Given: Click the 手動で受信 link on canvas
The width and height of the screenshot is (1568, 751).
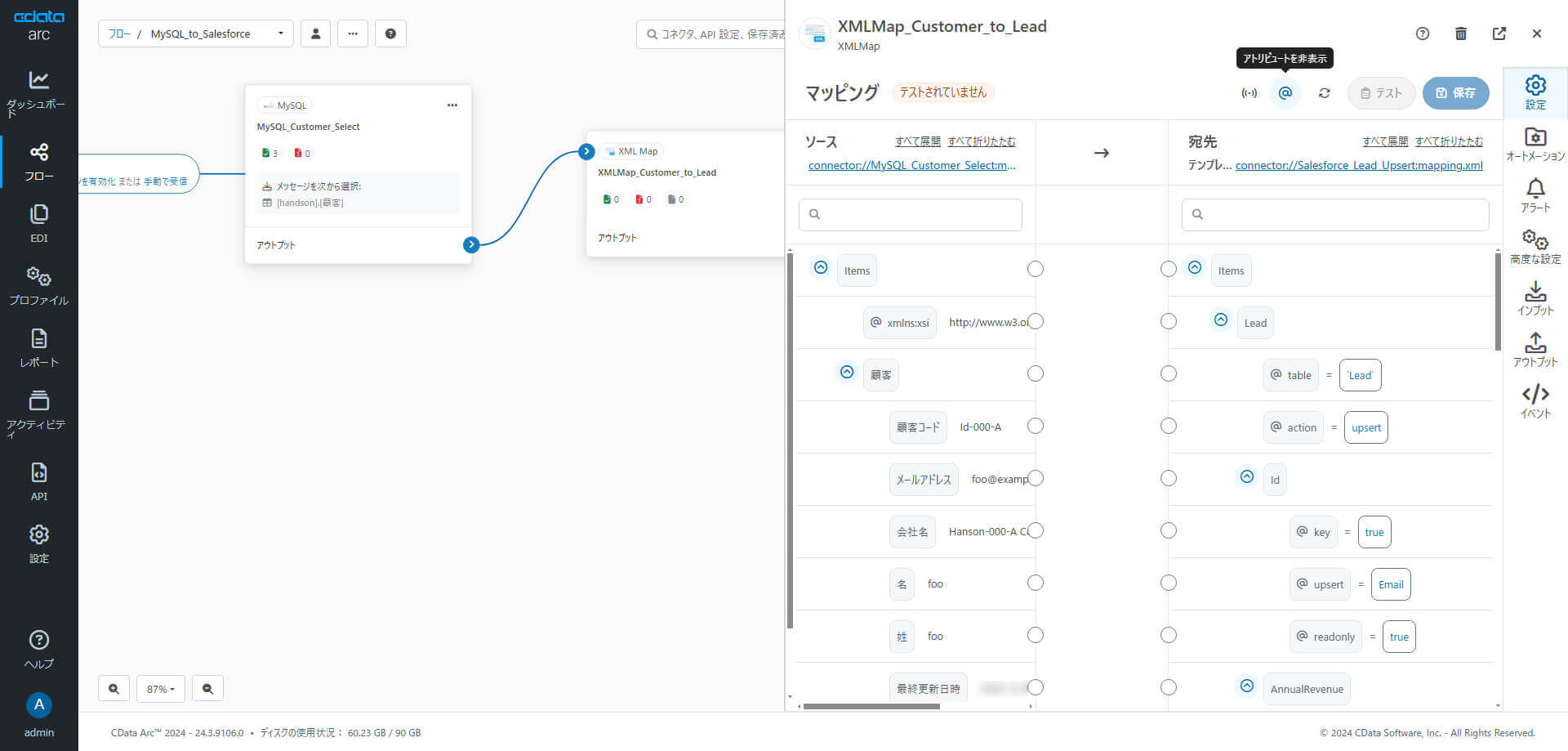Looking at the screenshot, I should coord(165,181).
